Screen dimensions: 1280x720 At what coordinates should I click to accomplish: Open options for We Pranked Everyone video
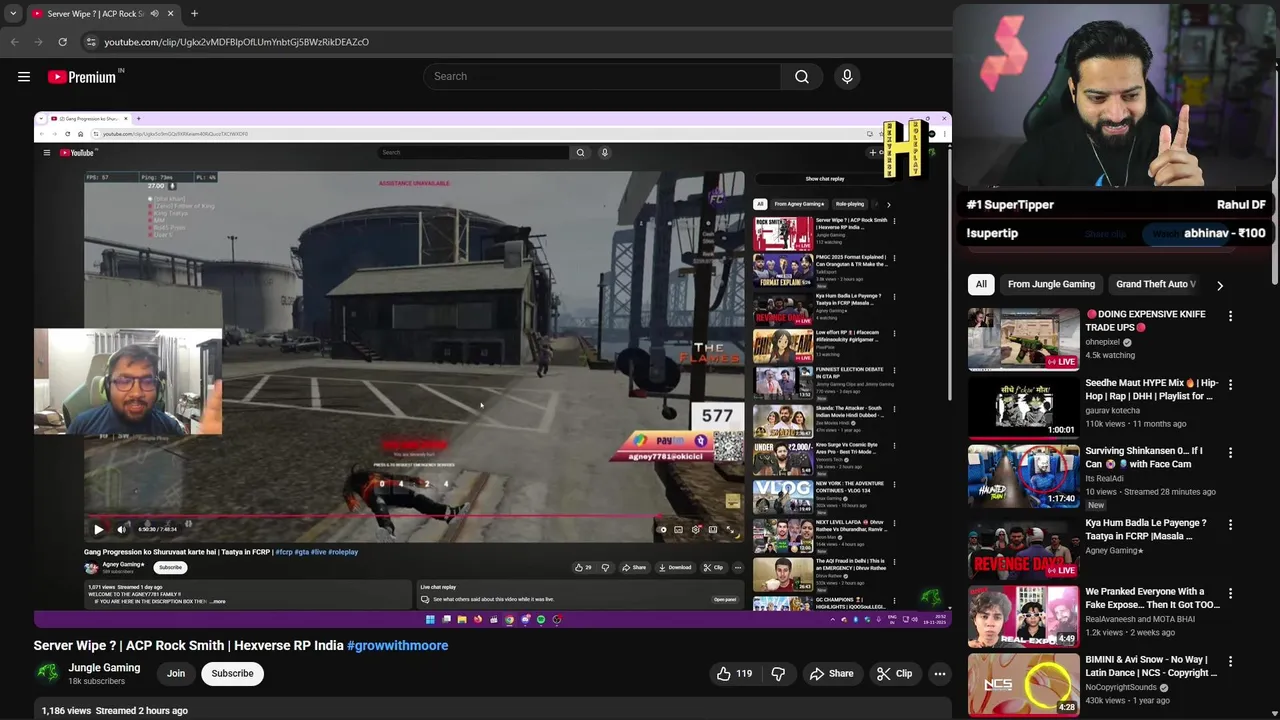pos(1230,593)
